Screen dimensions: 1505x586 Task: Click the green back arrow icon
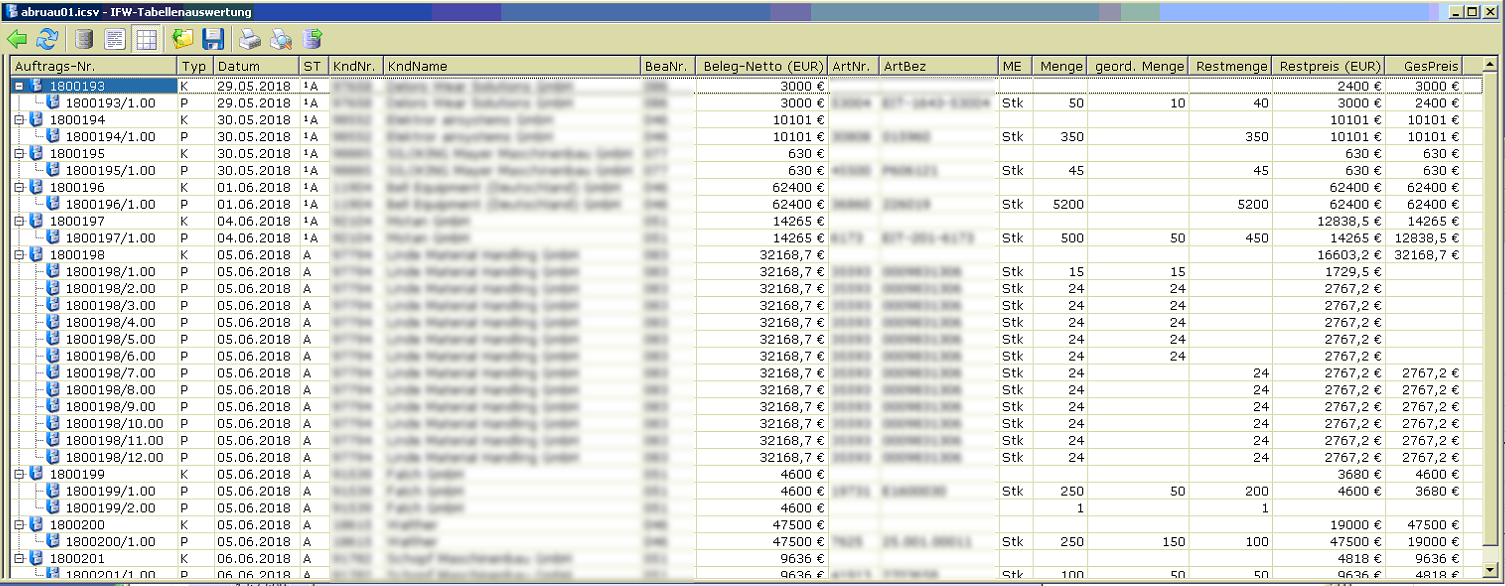point(17,39)
